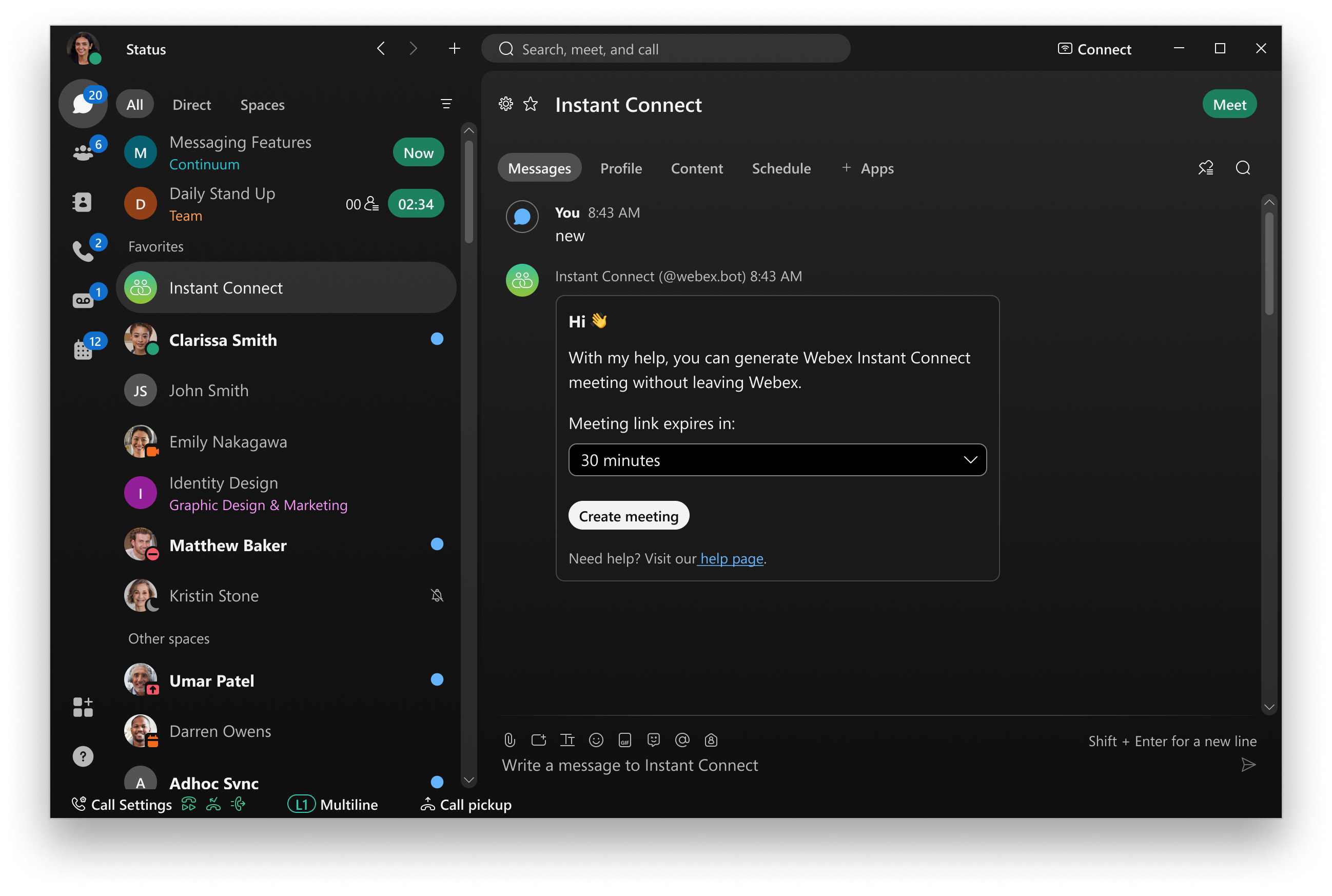Viewport: 1332px width, 896px height.
Task: Expand the meeting link expiry dropdown
Action: coord(777,460)
